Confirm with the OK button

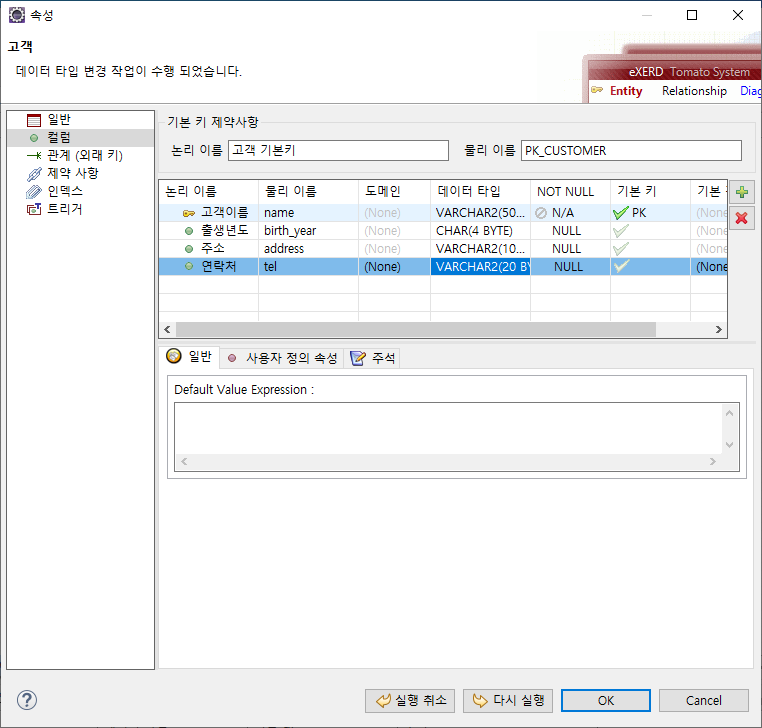606,700
